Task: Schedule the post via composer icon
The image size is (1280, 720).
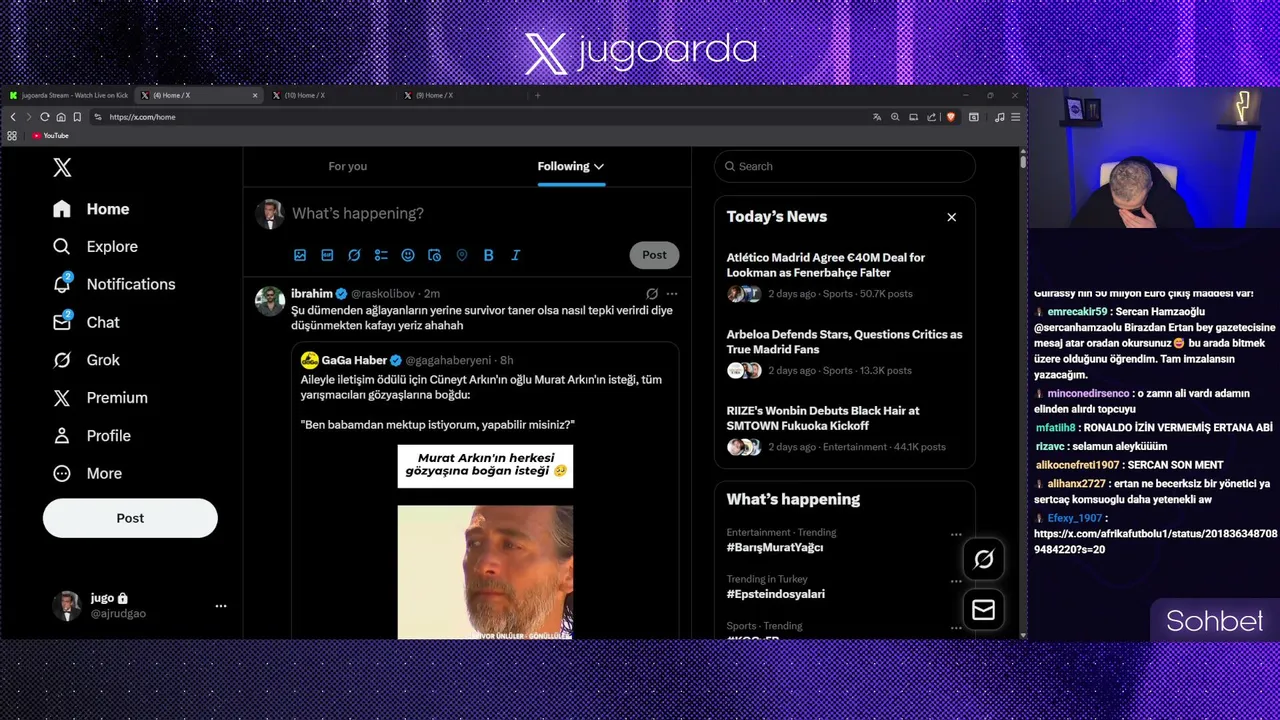Action: coord(435,255)
